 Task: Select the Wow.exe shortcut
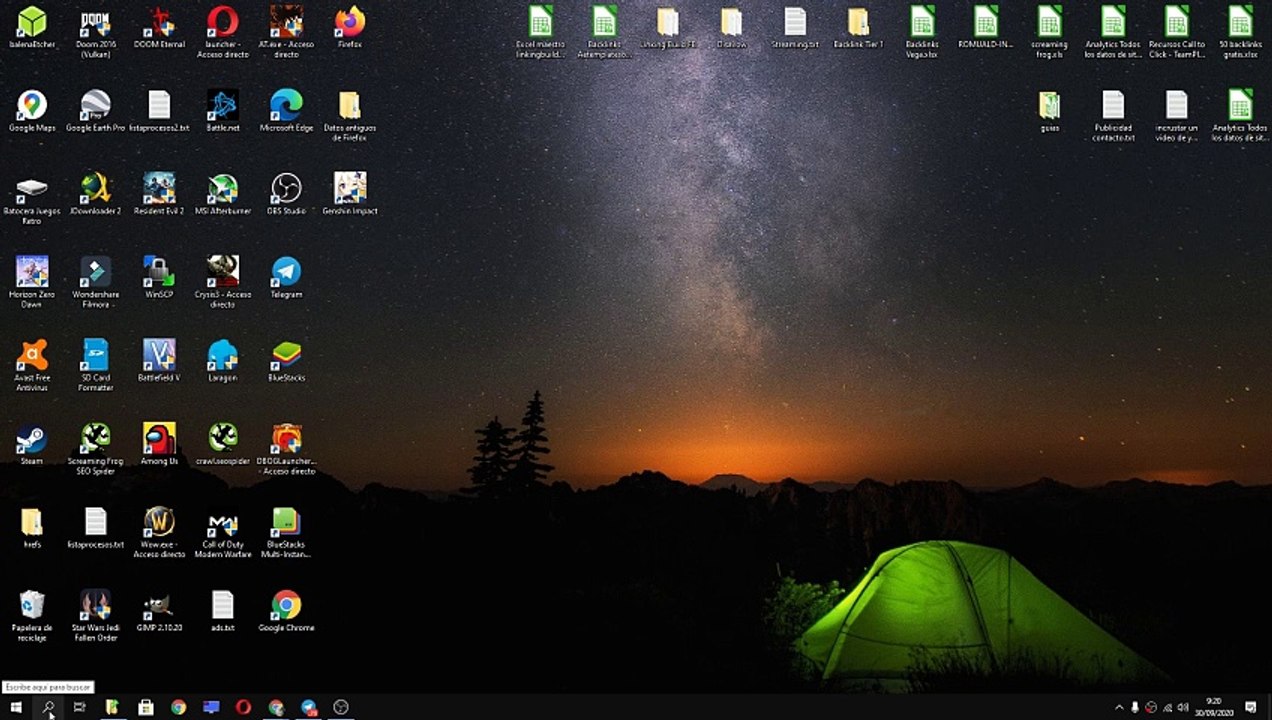(159, 532)
